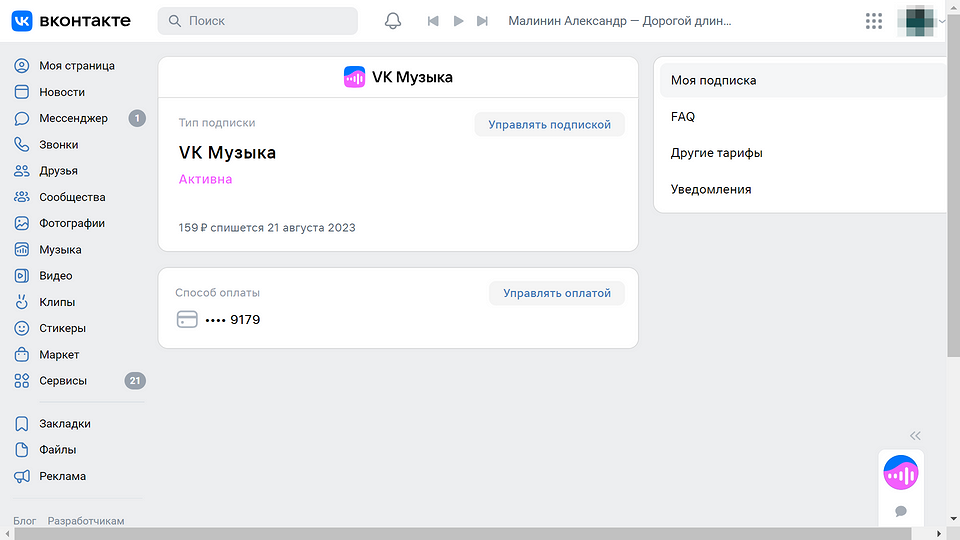This screenshot has width=960, height=540.
Task: Go back to the previous track
Action: pos(433,21)
